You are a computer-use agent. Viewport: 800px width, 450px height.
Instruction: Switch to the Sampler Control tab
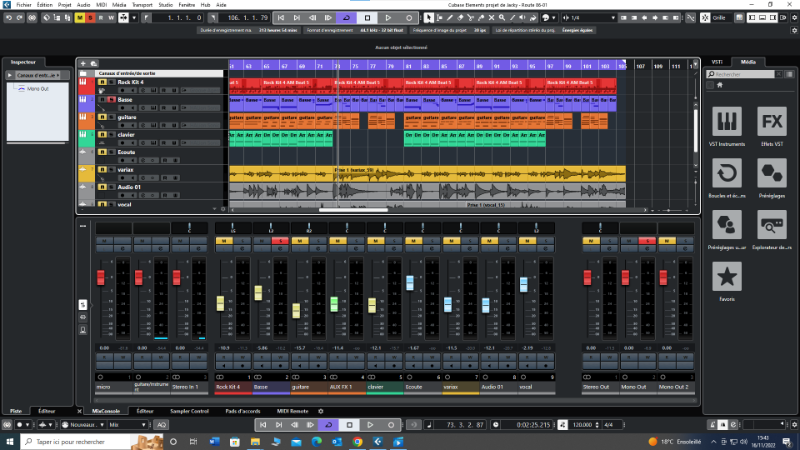pos(189,411)
